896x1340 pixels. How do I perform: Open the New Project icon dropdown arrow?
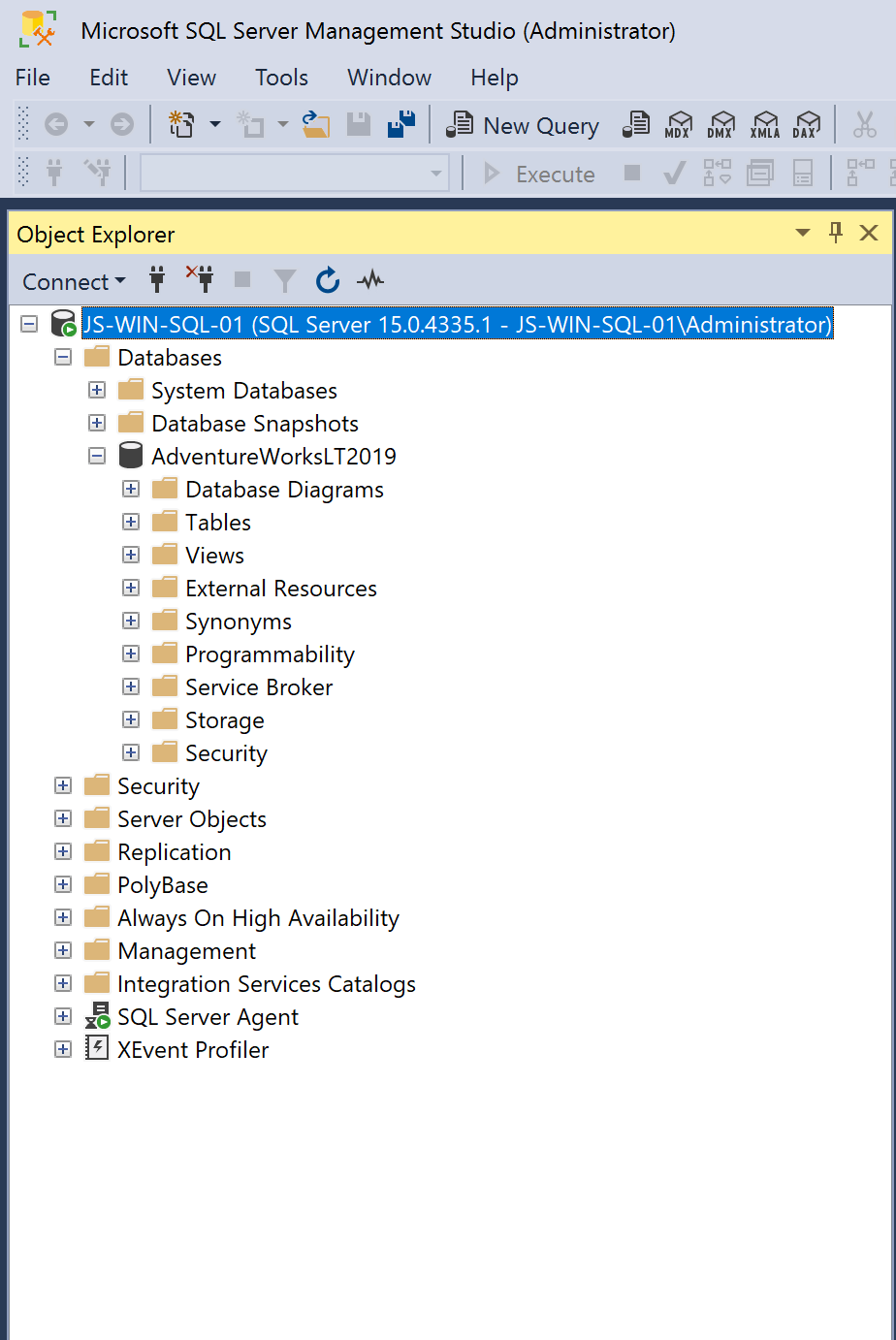coord(215,124)
